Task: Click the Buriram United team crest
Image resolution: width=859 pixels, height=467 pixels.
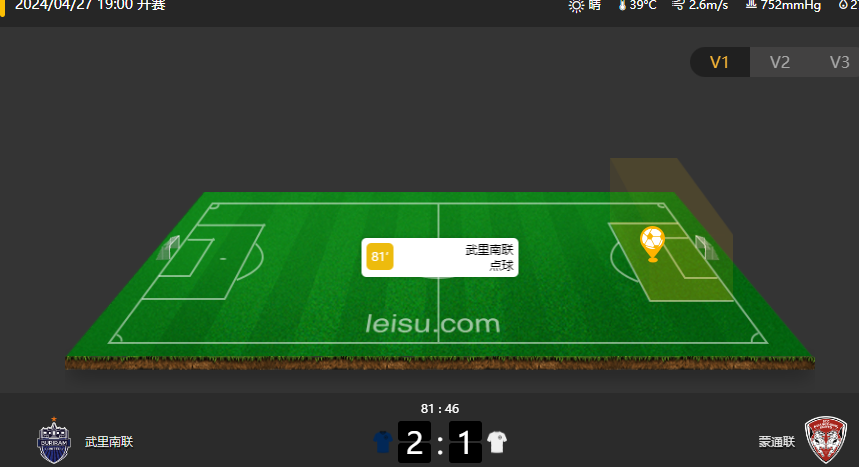Action: 54,440
